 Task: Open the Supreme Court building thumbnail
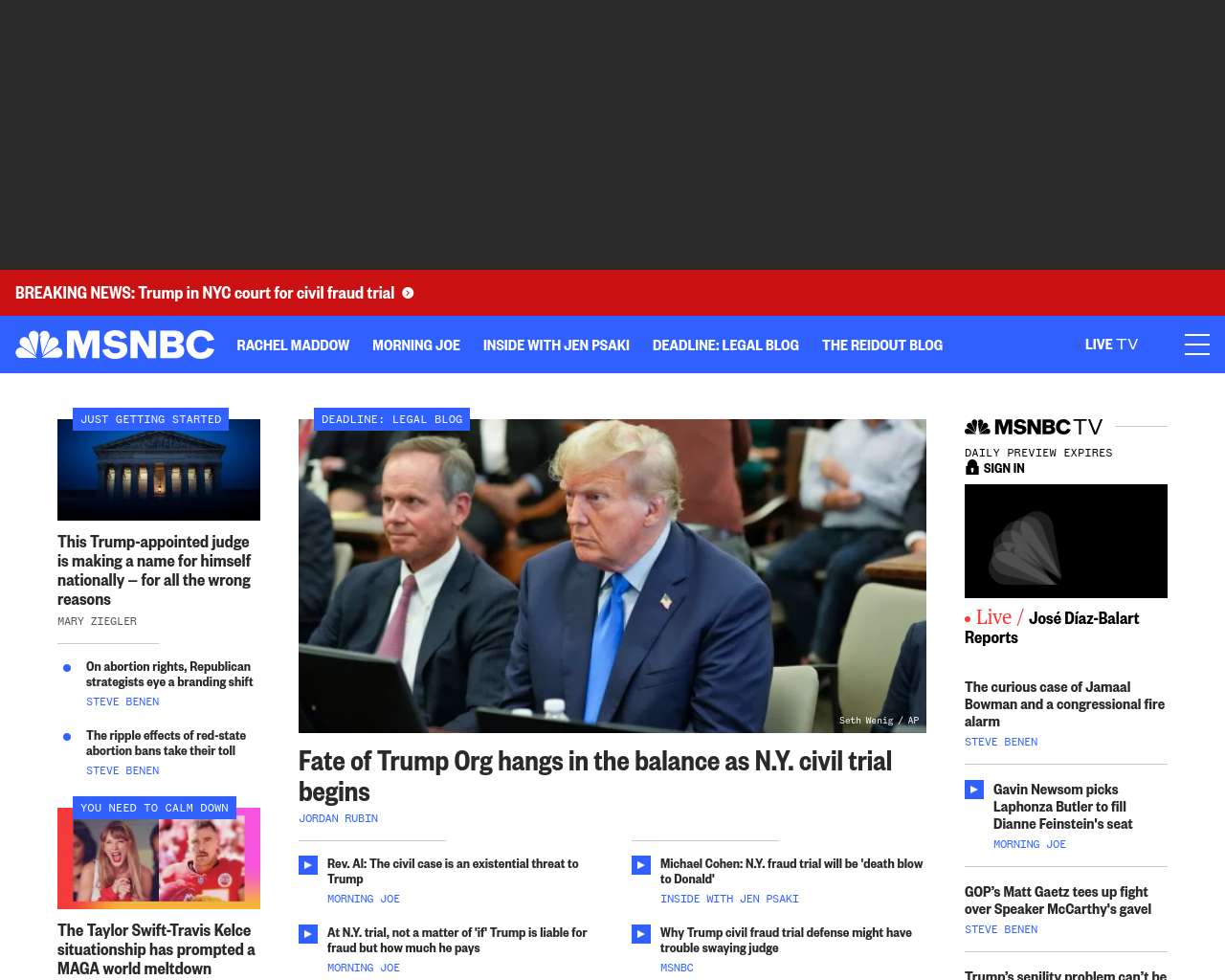[159, 470]
